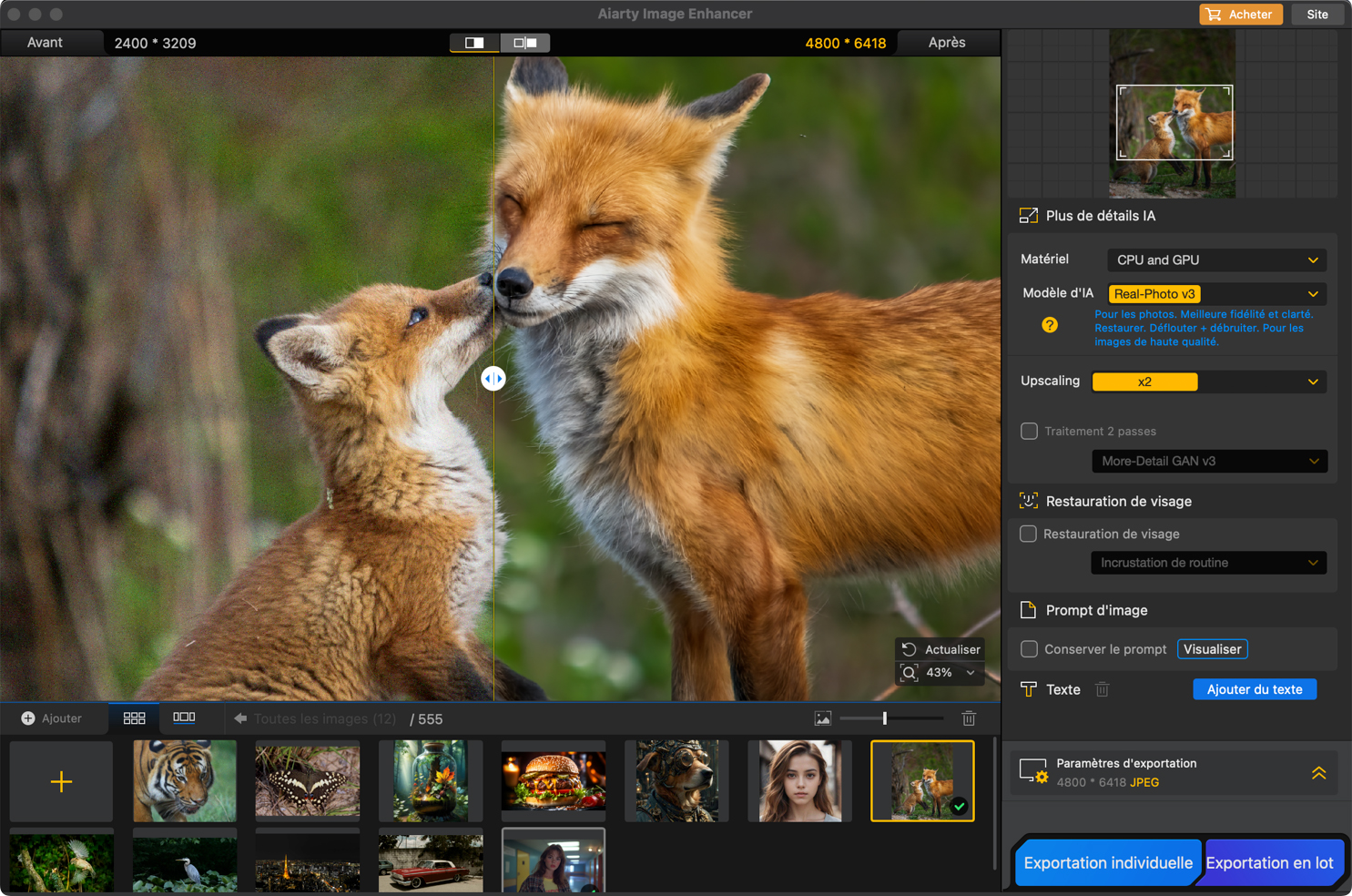Click the thumbnail size slider
This screenshot has height=896, width=1352.
tap(884, 718)
